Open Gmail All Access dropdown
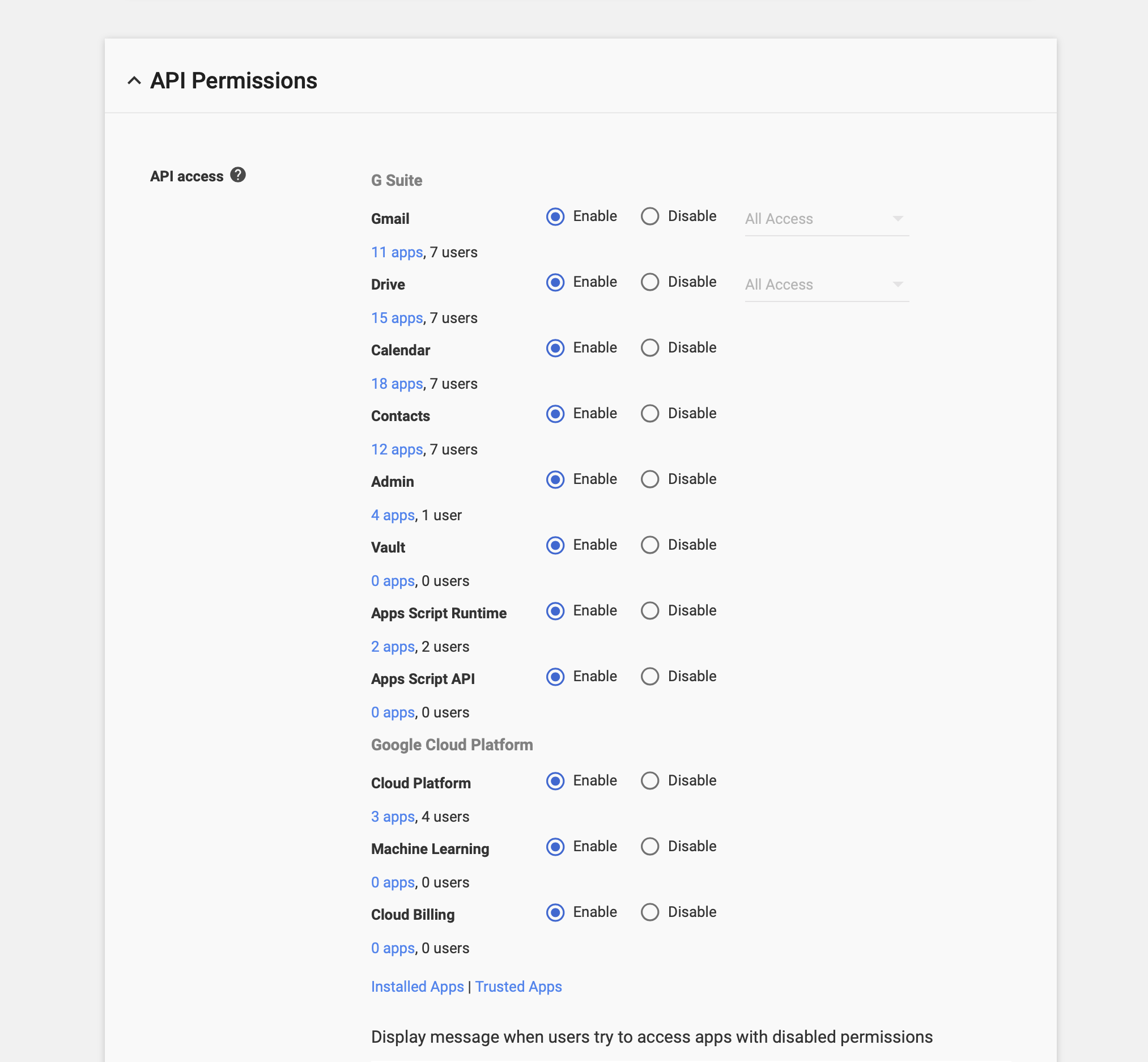The width and height of the screenshot is (1148, 1062). point(826,219)
